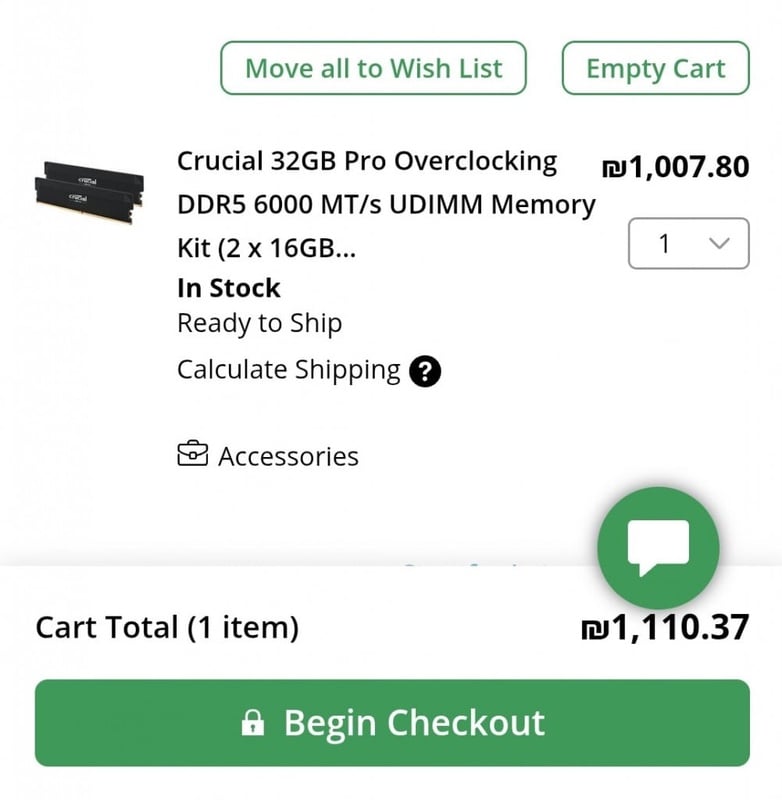The image size is (782, 800).
Task: Open the live chat bubble
Action: (x=658, y=547)
